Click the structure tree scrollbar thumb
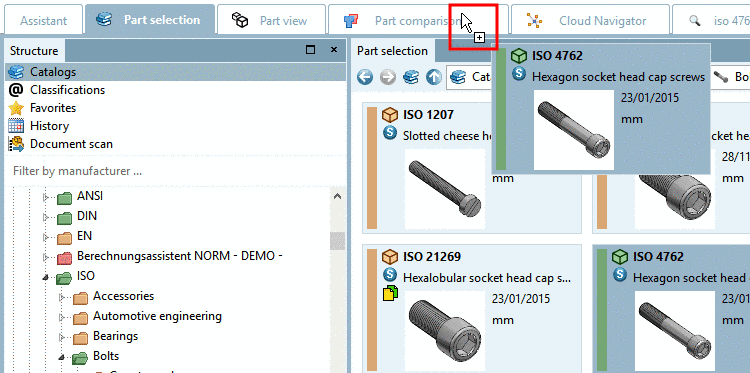Viewport: 750px width, 373px height. (338, 241)
